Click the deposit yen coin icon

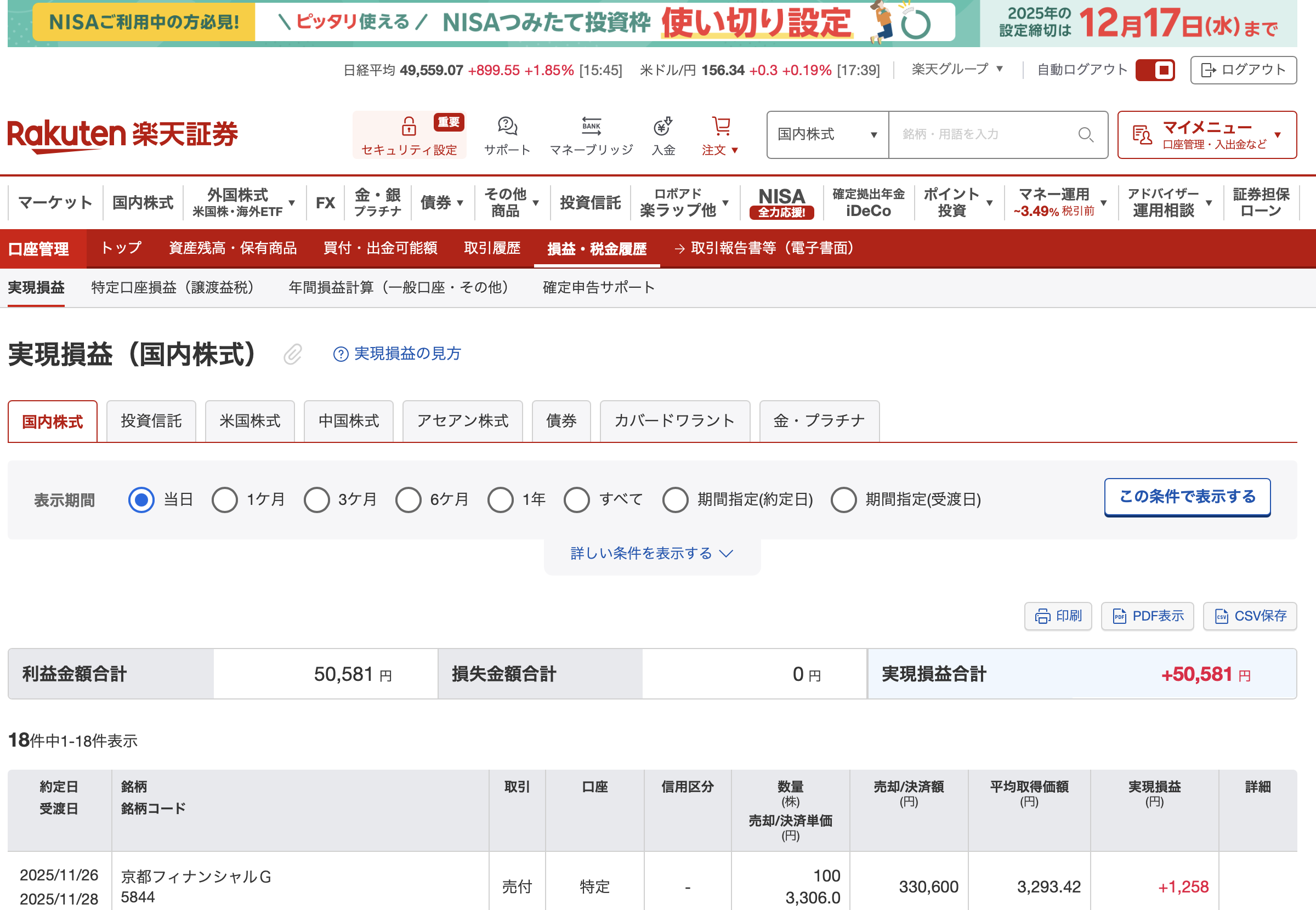pos(663,126)
